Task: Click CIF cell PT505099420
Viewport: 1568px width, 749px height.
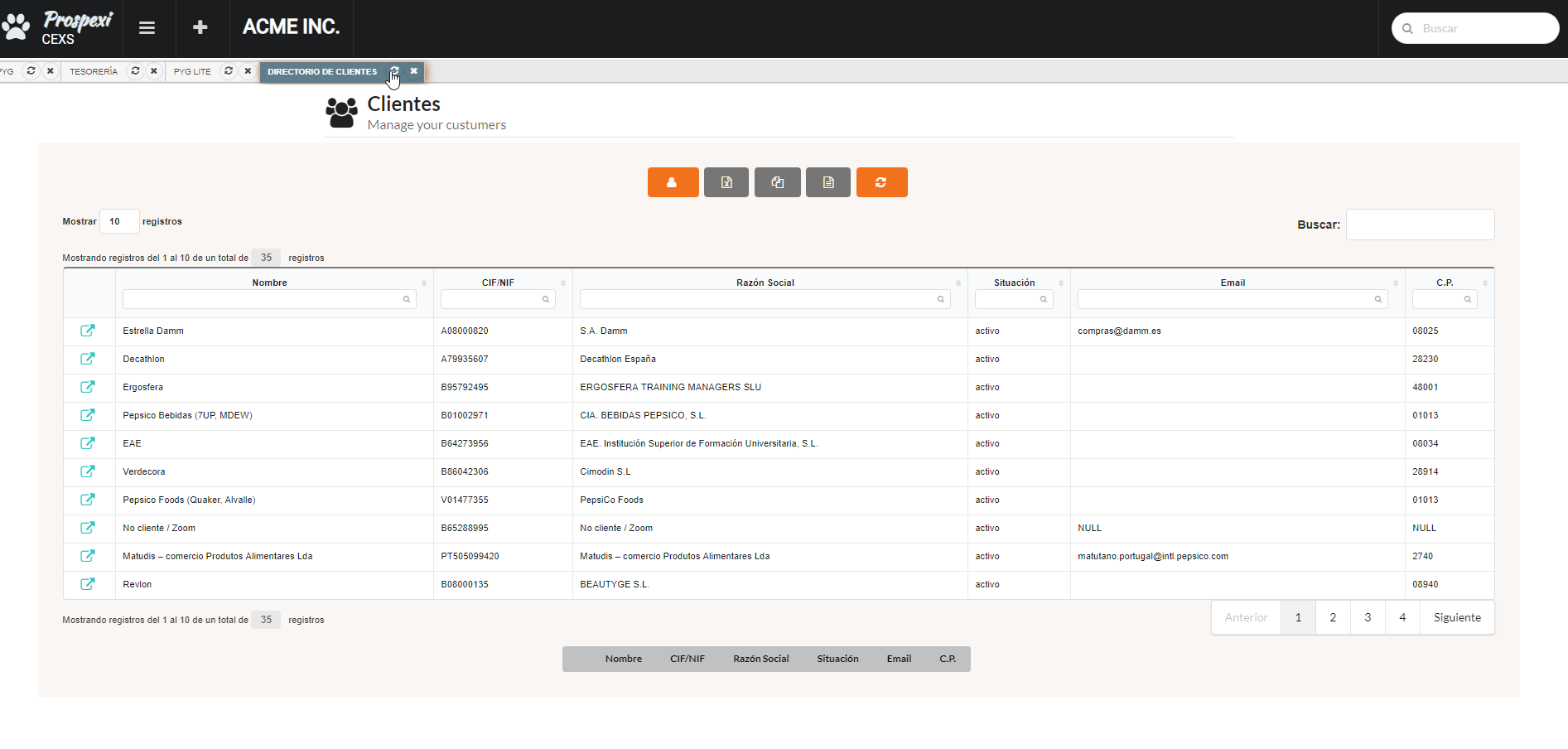Action: pyautogui.click(x=470, y=556)
